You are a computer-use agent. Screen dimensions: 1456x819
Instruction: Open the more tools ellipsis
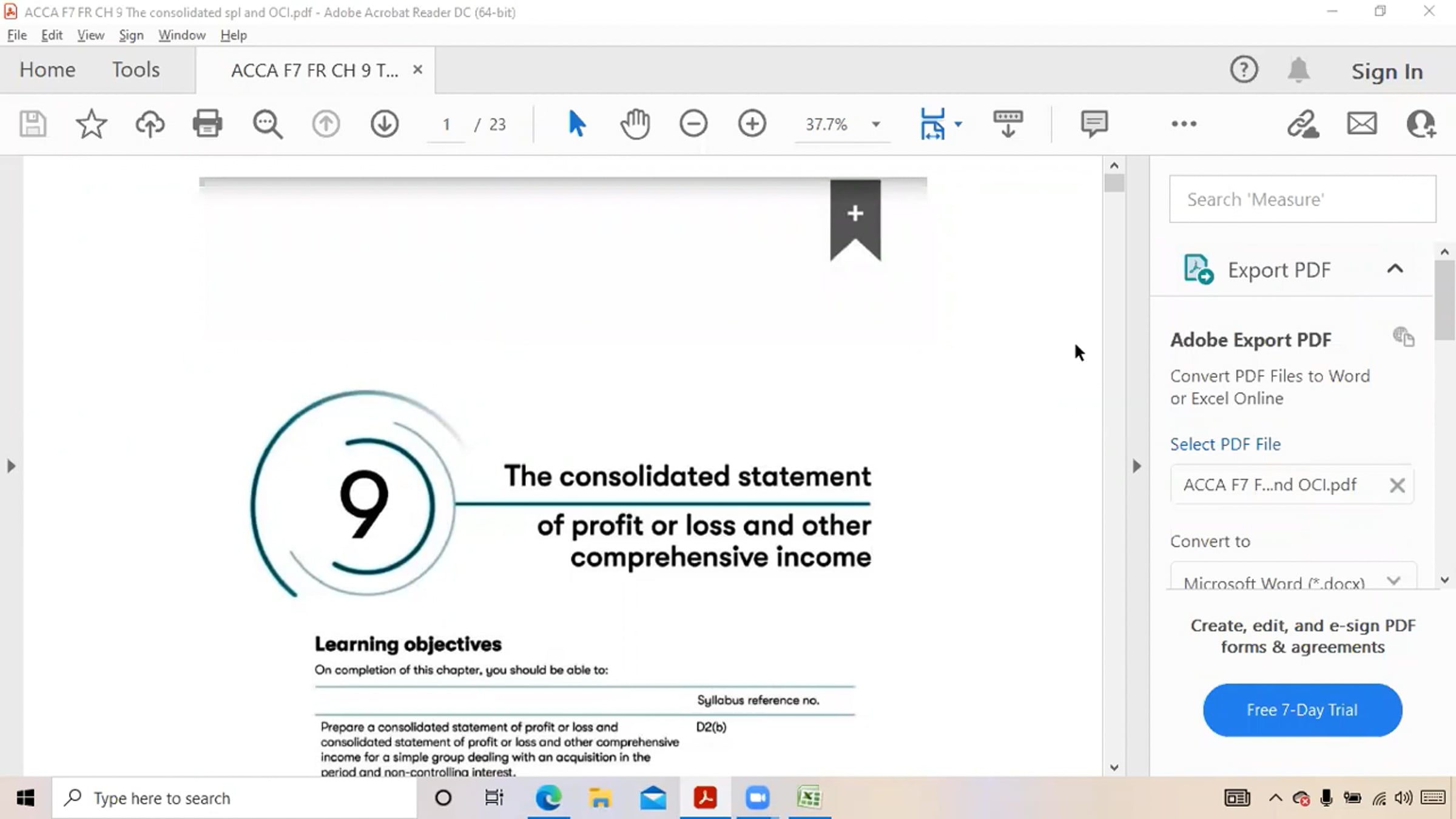(x=1184, y=124)
